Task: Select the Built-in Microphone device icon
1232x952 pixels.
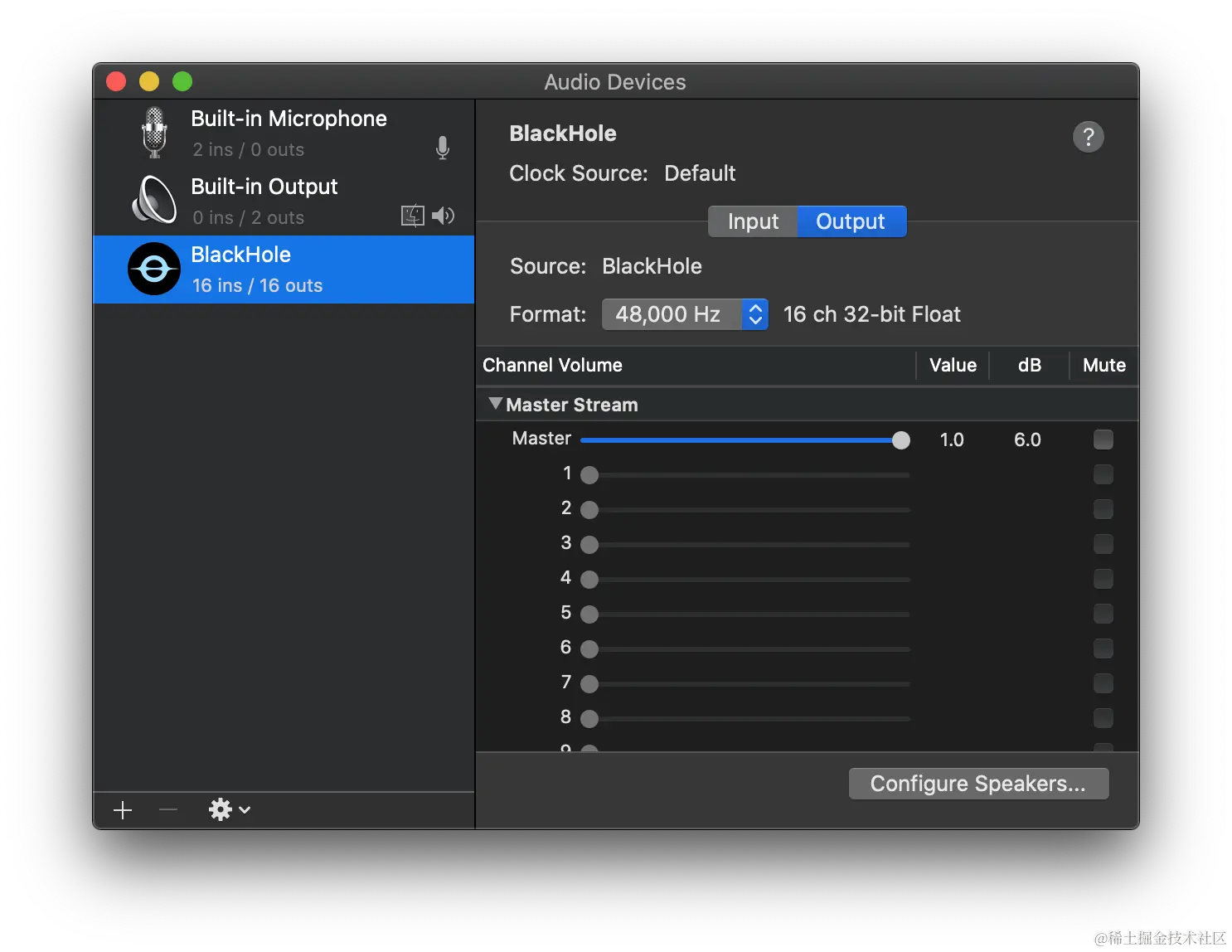Action: (153, 131)
